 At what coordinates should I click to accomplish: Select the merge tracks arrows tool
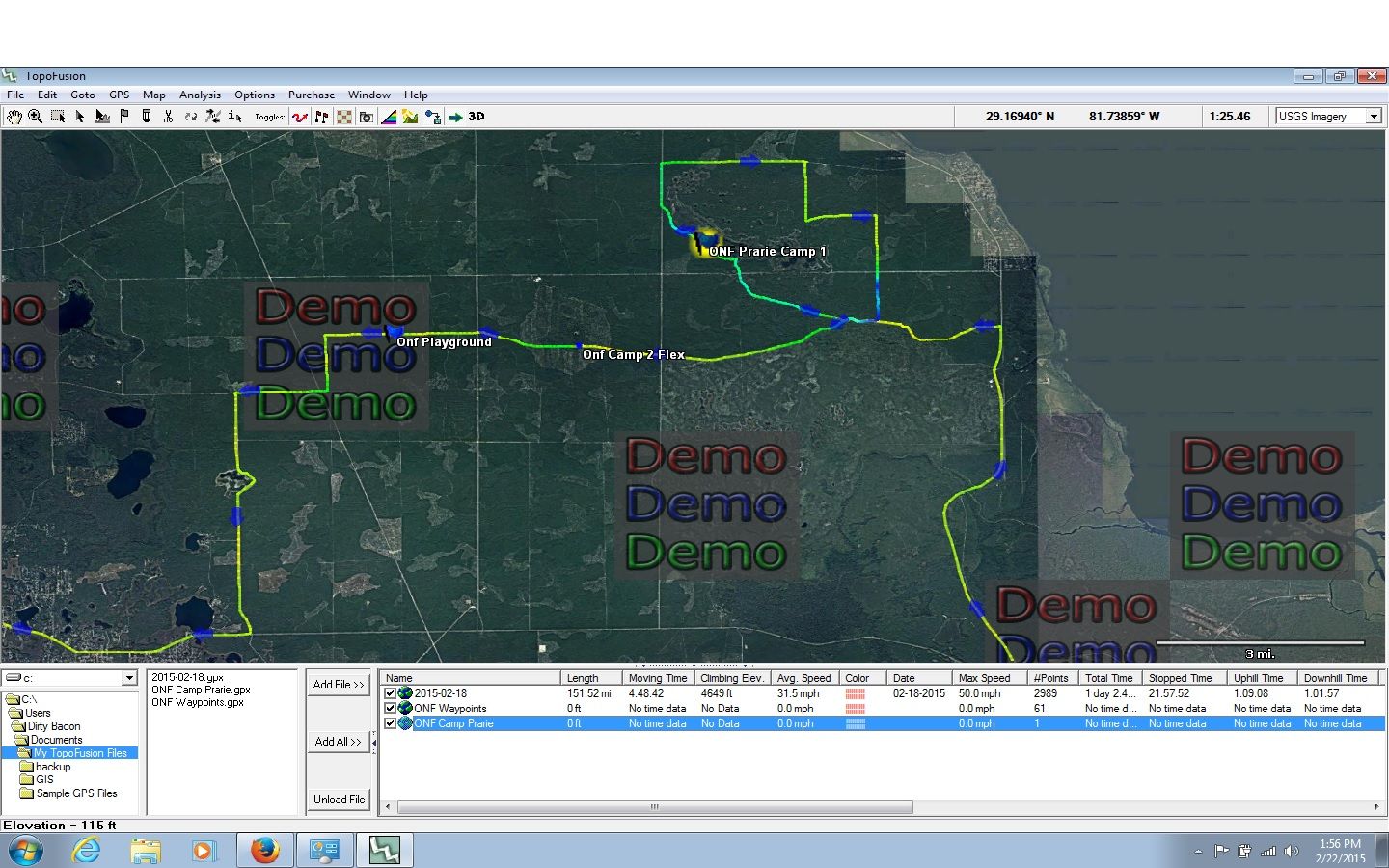(x=213, y=117)
